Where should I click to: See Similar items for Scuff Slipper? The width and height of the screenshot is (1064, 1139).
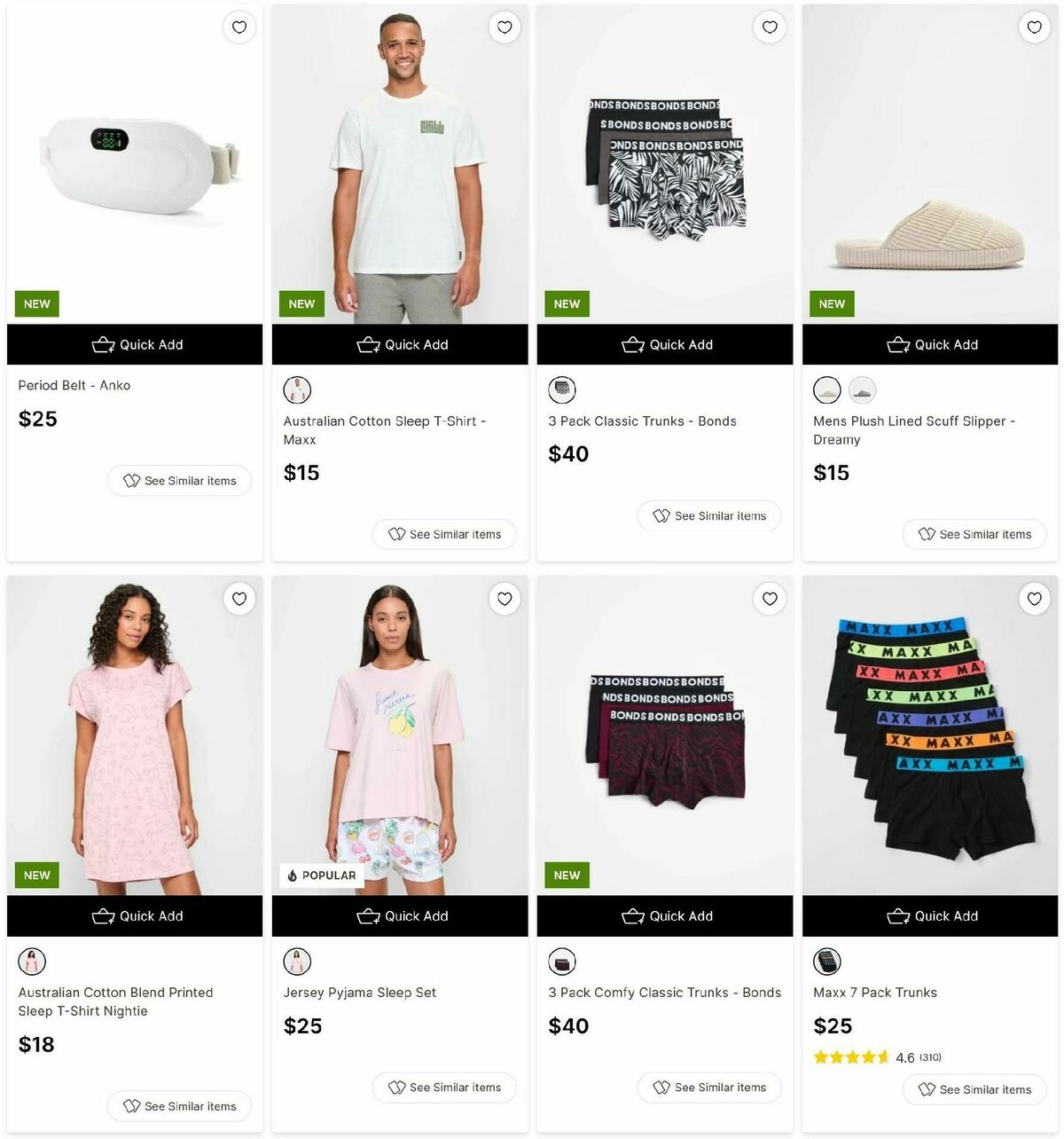click(x=974, y=534)
